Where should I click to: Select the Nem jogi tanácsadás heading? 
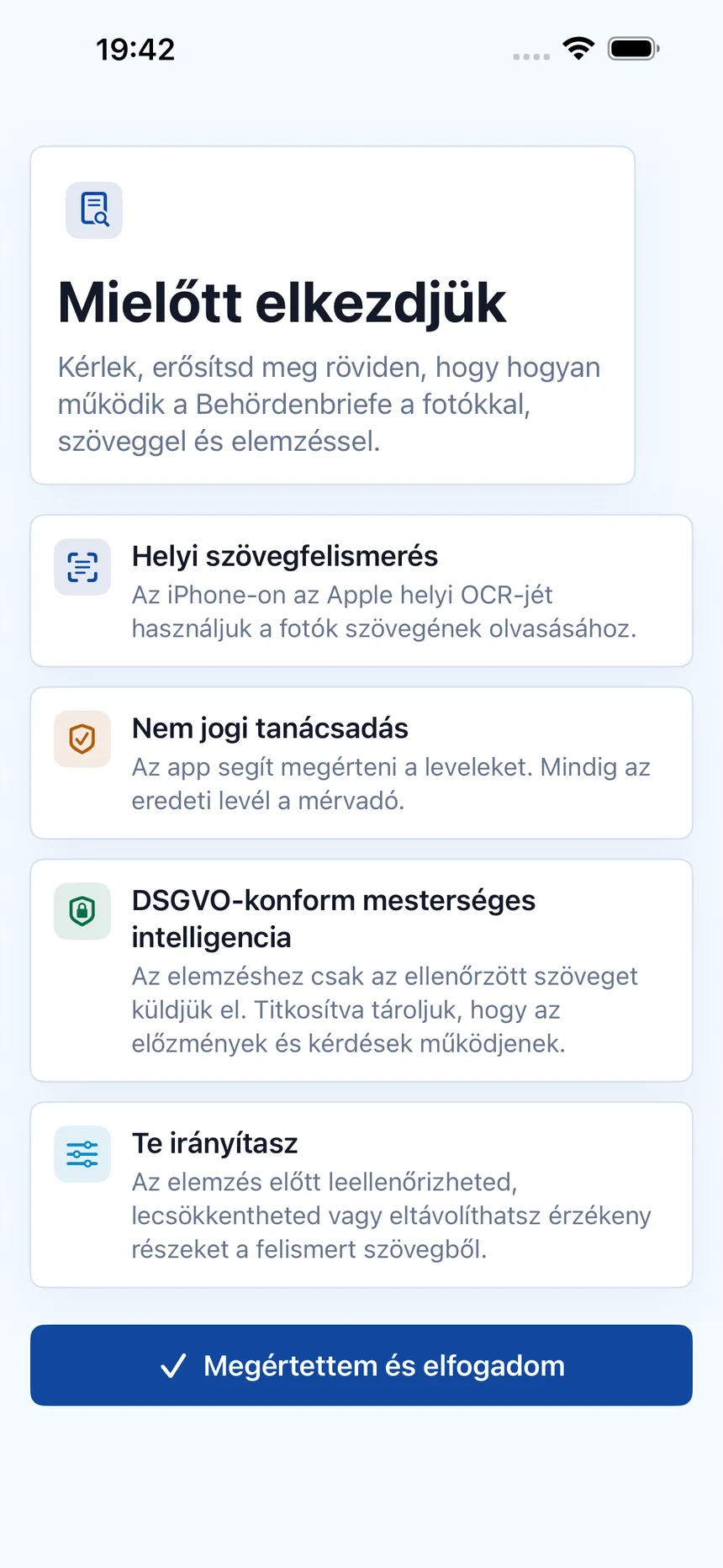pyautogui.click(x=270, y=728)
